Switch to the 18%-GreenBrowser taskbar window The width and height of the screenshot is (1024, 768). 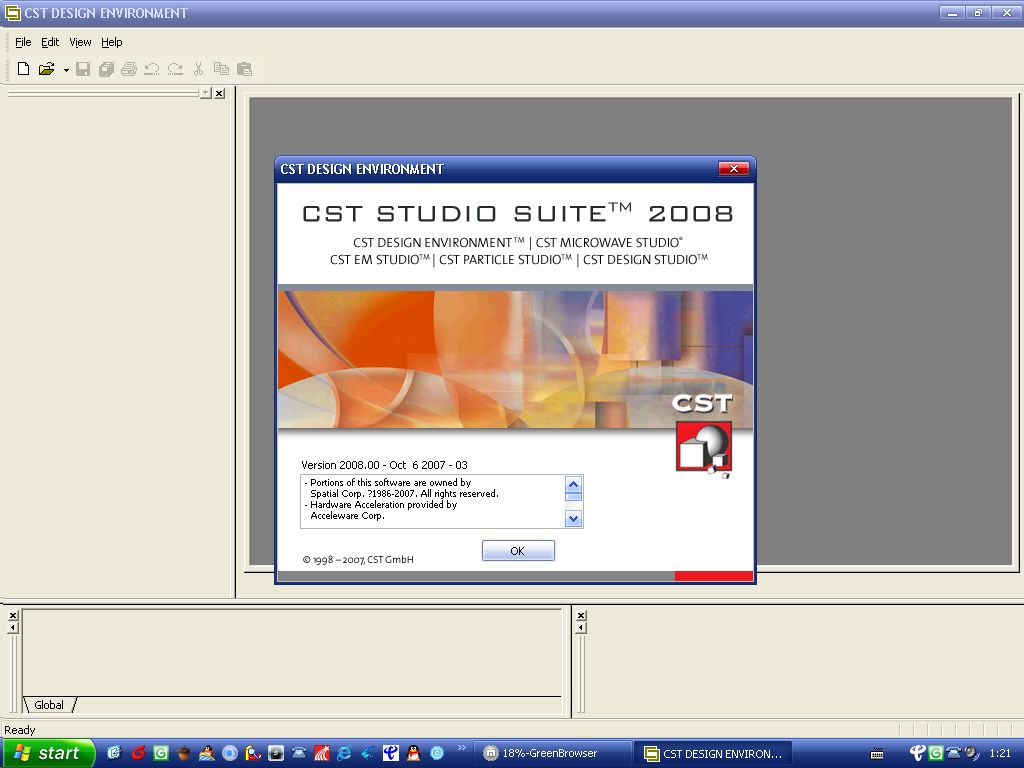552,753
